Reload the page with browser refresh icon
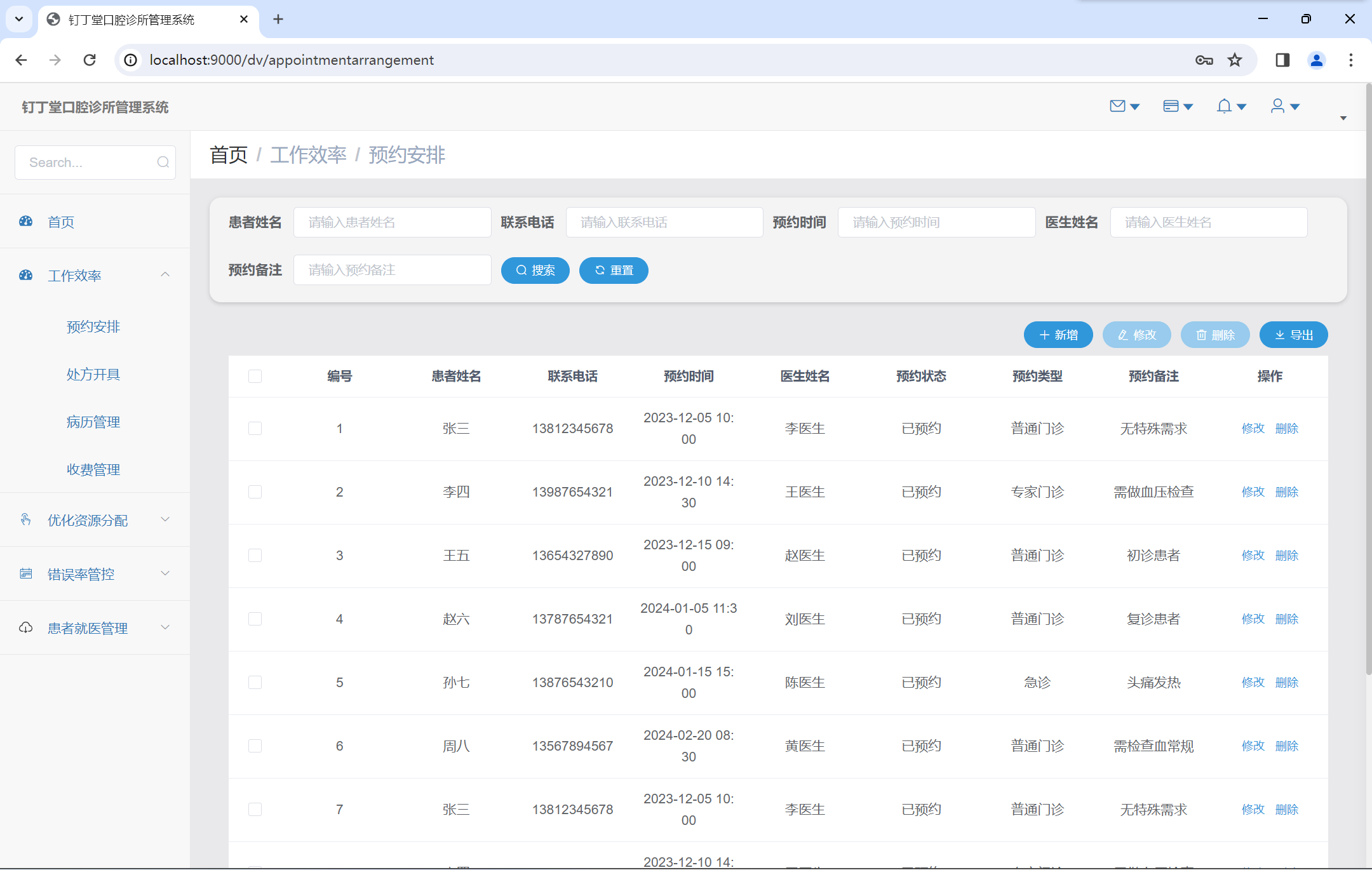 click(90, 60)
